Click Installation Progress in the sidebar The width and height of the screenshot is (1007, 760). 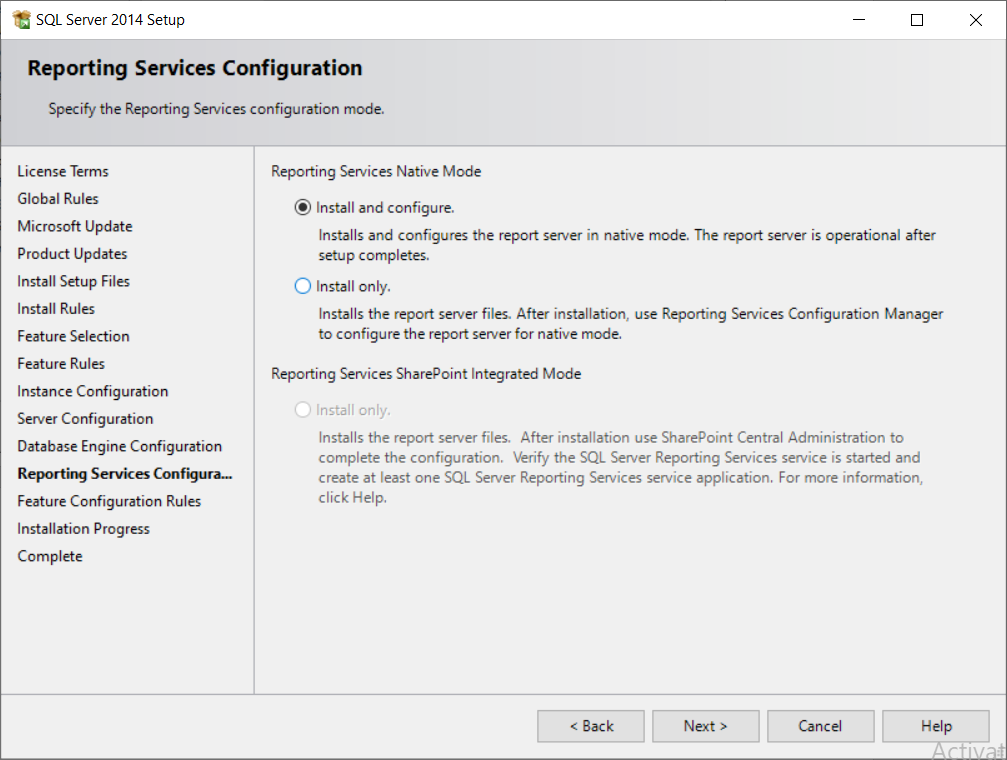[x=84, y=529]
